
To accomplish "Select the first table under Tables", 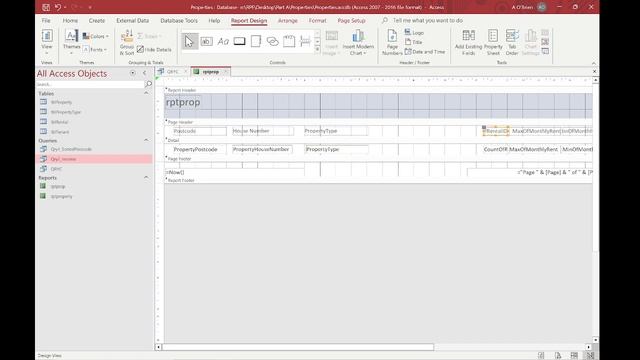I will click(x=61, y=102).
